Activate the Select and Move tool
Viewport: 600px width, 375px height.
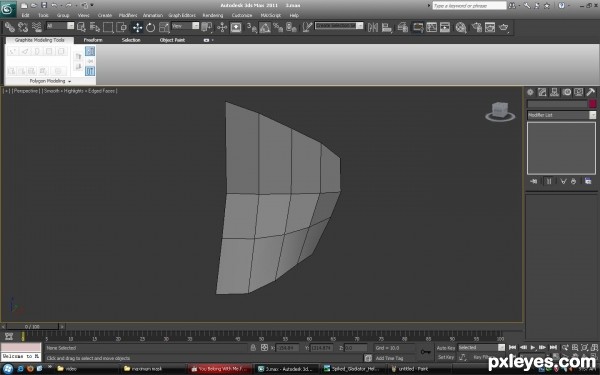(137, 27)
